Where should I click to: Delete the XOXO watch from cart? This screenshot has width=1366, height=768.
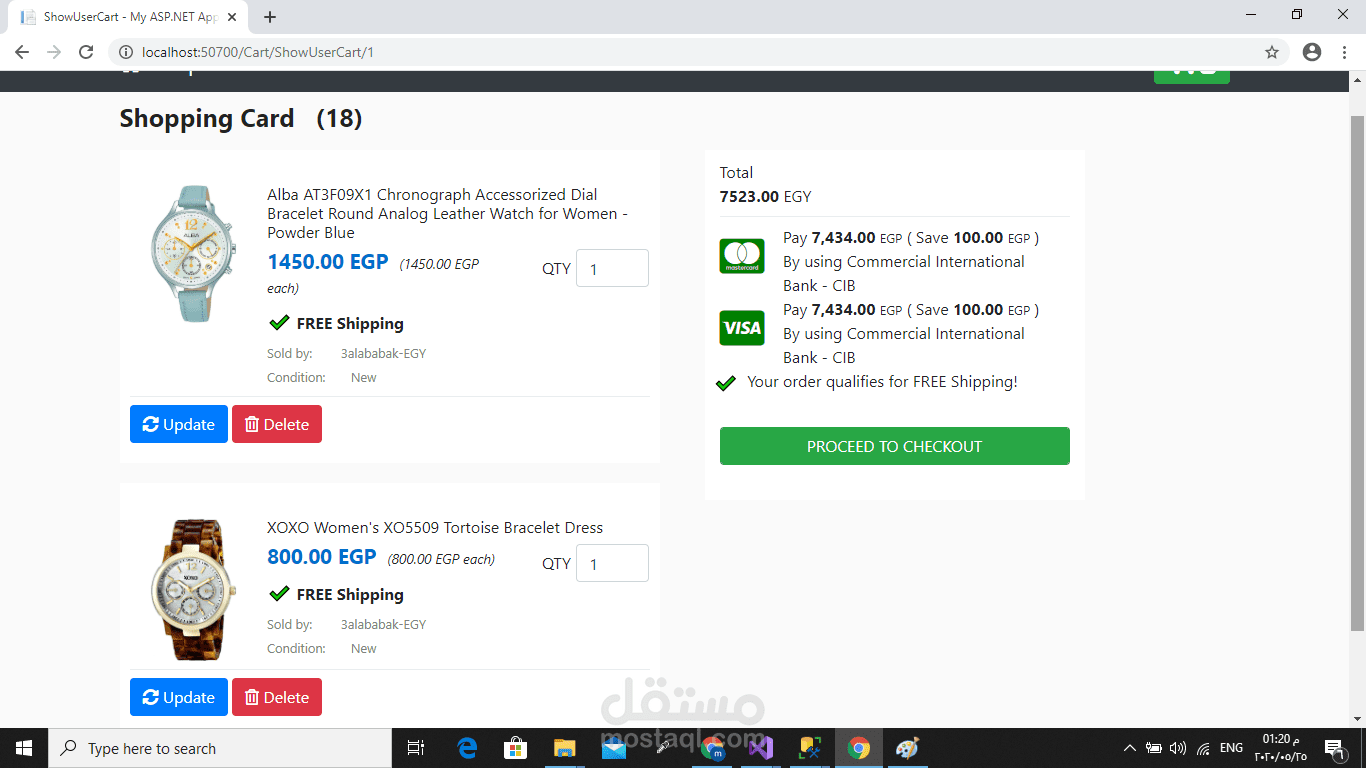[x=277, y=697]
